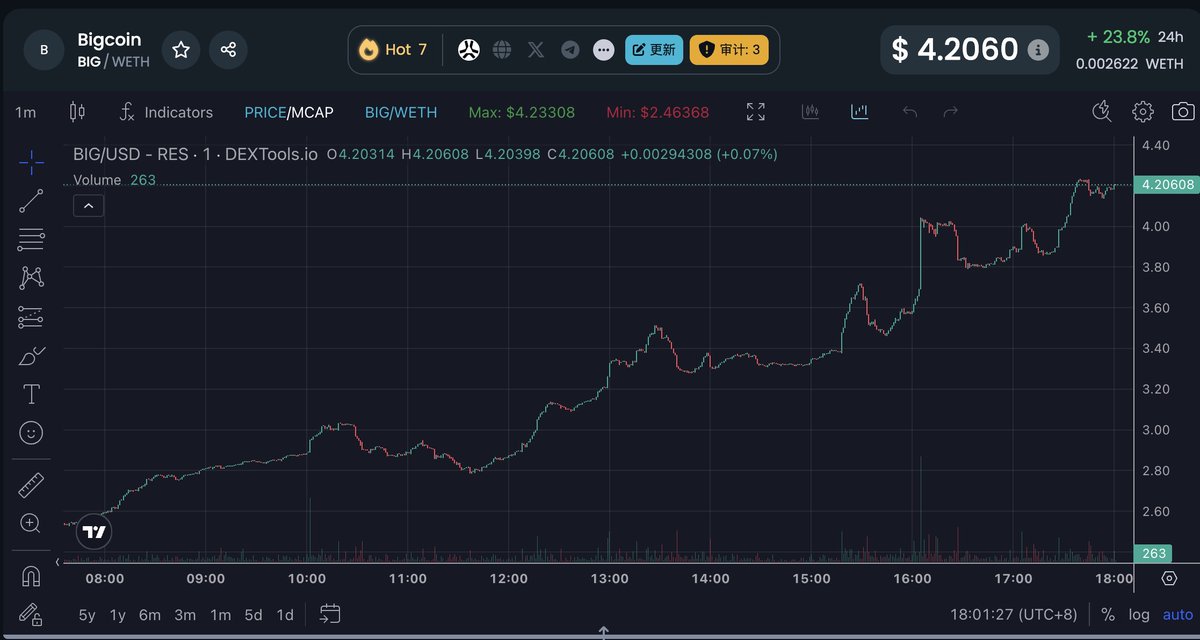Toggle percentage price scale

[x=1108, y=614]
